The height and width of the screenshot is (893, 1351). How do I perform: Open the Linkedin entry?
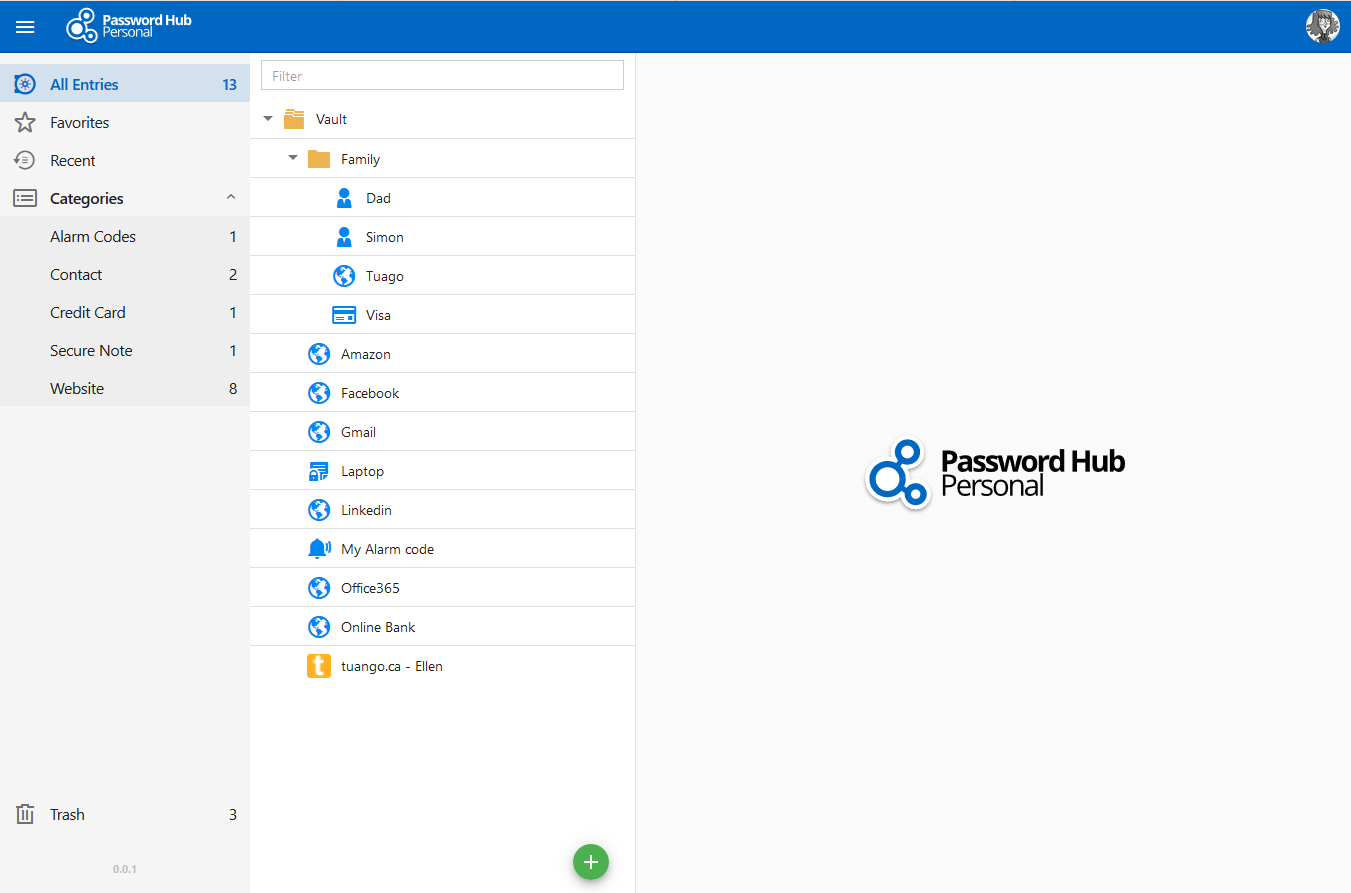coord(442,510)
